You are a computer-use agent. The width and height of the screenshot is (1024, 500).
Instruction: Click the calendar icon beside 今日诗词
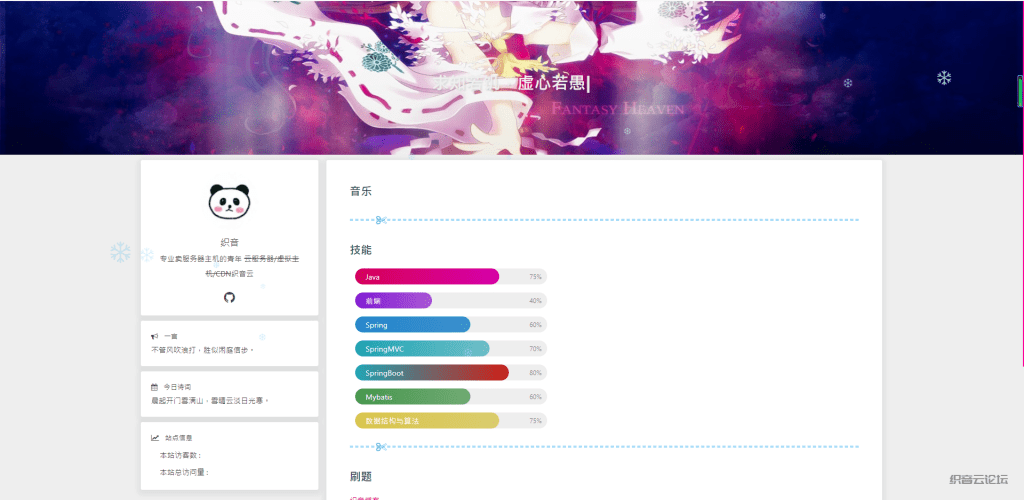tap(154, 387)
